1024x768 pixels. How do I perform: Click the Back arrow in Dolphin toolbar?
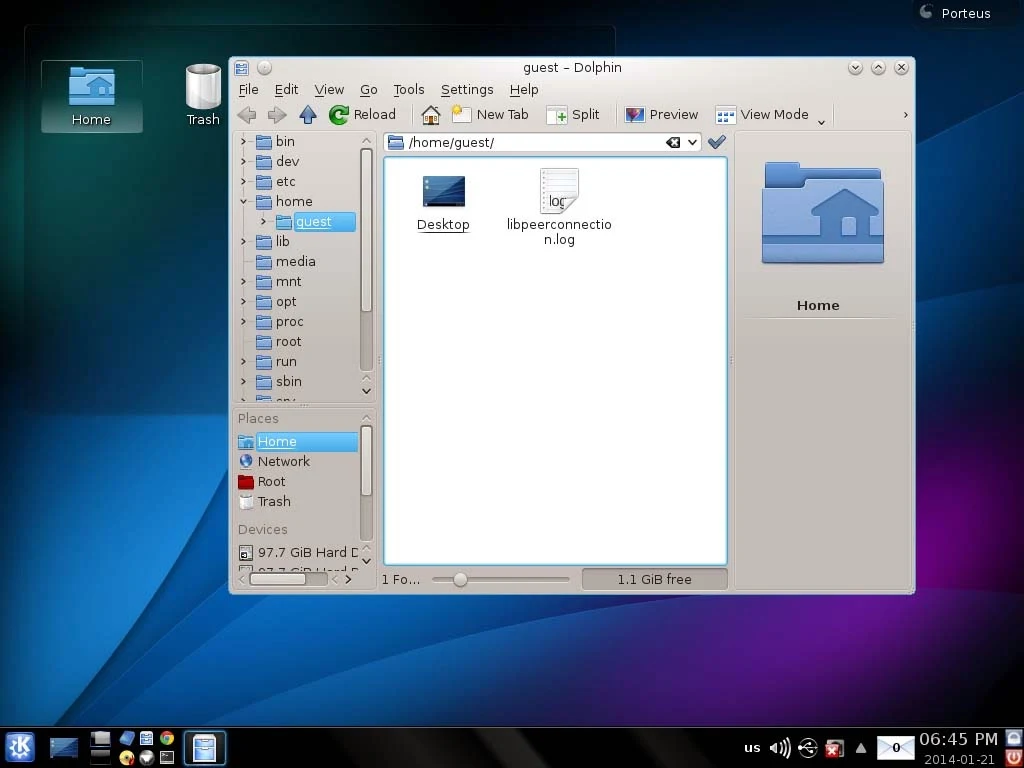(247, 115)
